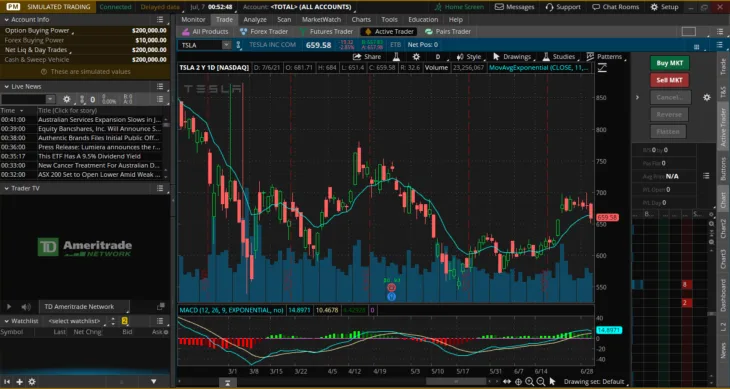
Task: Open Chat Rooms
Action: pyautogui.click(x=615, y=7)
